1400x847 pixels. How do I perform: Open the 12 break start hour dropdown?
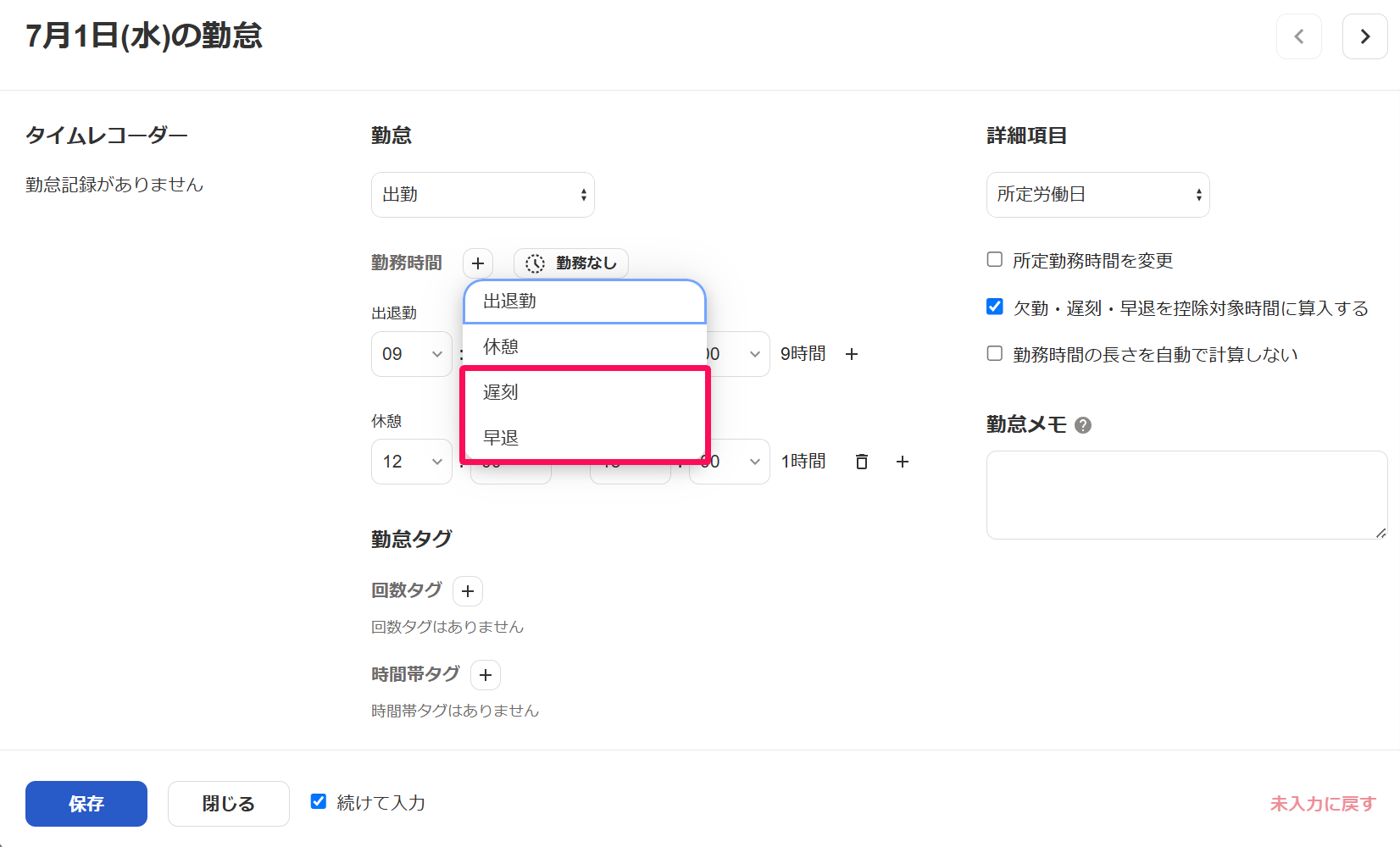pos(412,462)
